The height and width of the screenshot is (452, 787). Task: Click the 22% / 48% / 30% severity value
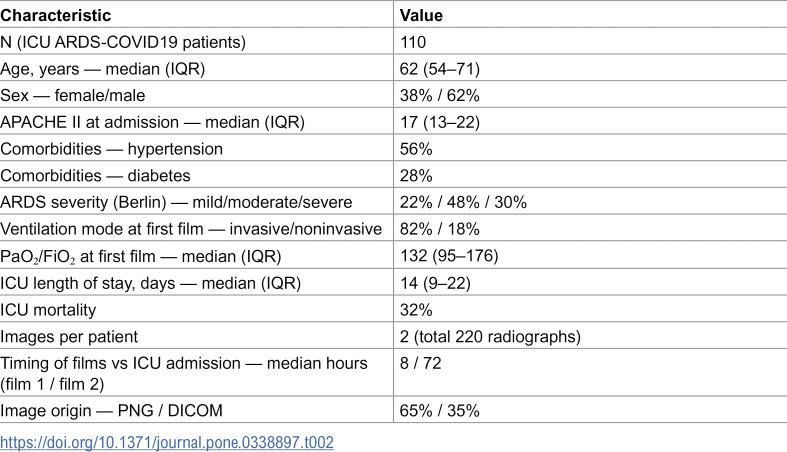coord(463,202)
